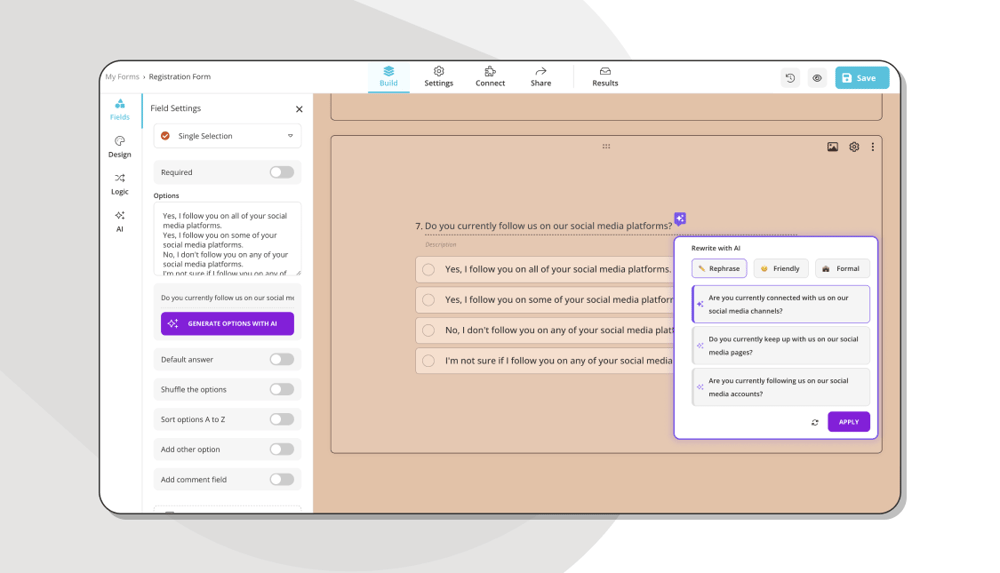
Task: Enable Shuffle the options toggle
Action: pos(281,389)
